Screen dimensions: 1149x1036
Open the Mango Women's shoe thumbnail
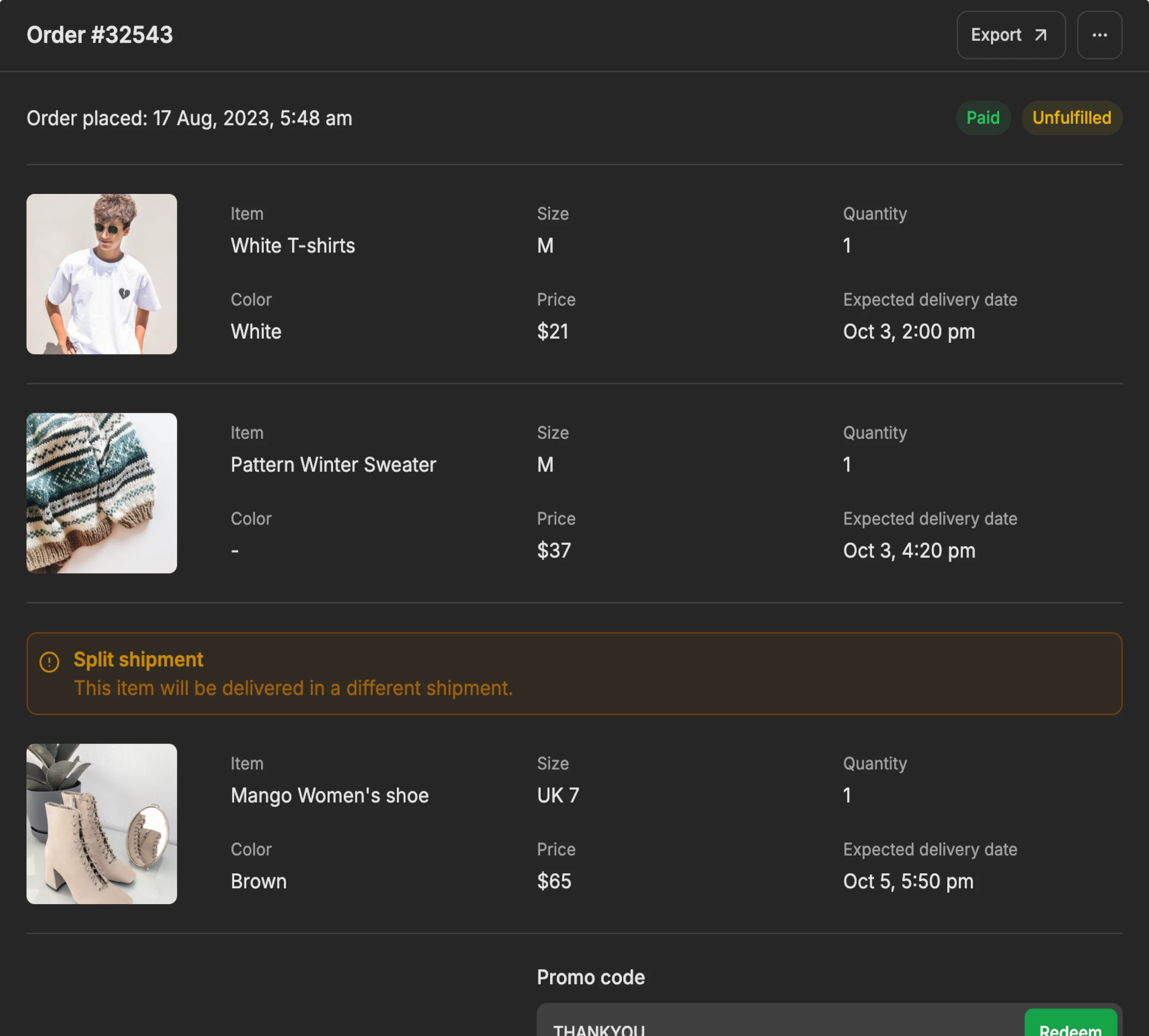pos(102,824)
